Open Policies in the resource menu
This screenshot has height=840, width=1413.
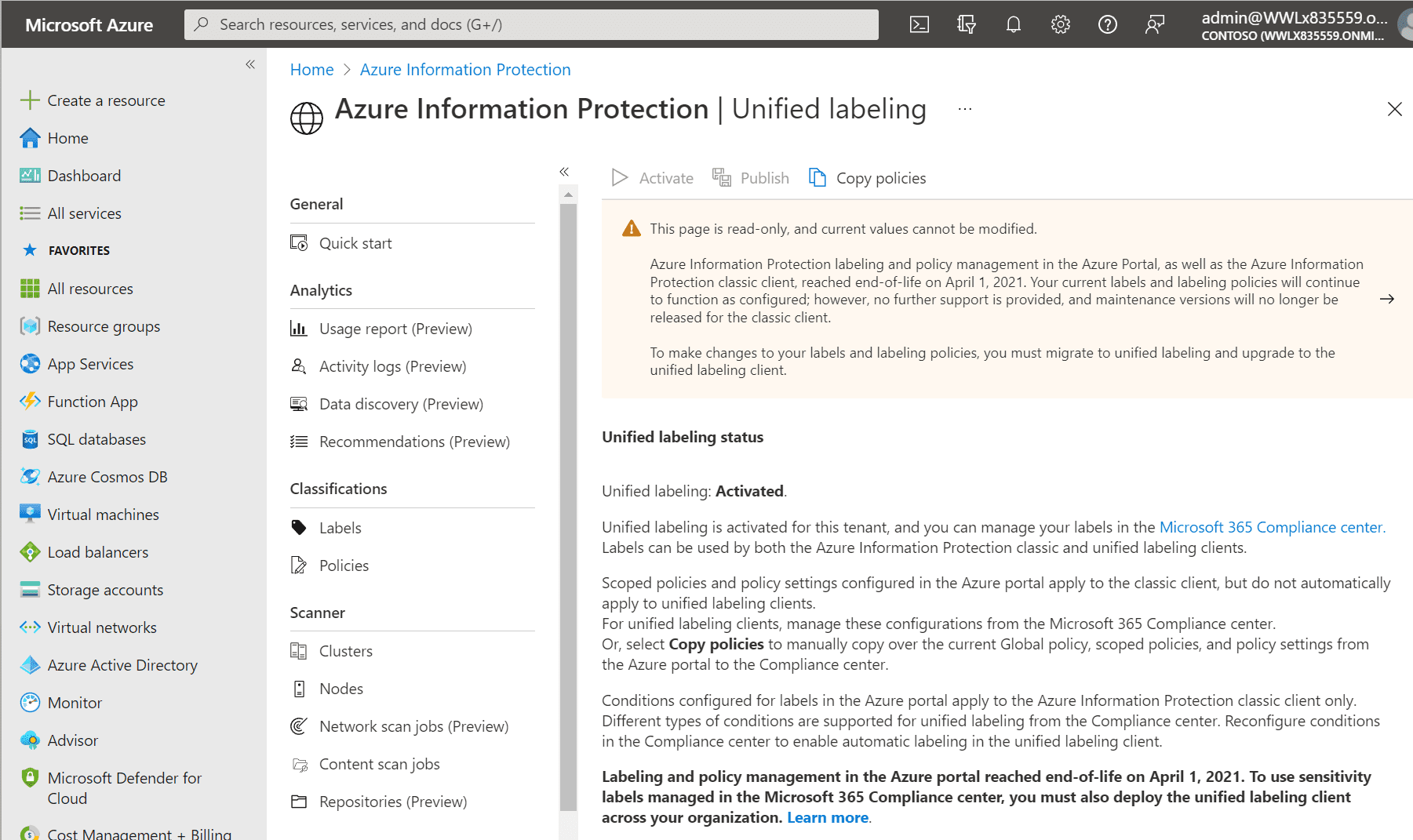coord(344,565)
